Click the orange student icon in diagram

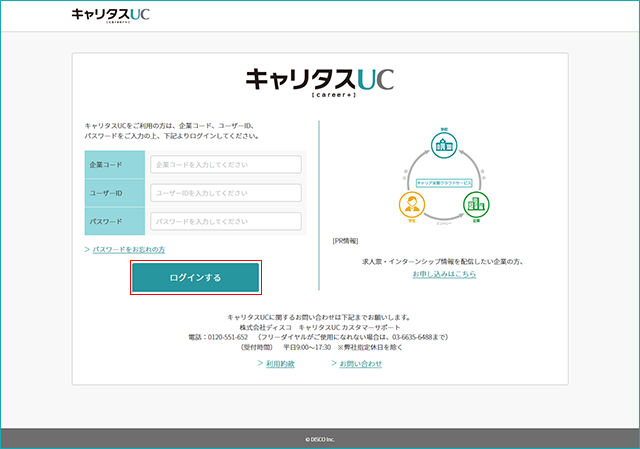[x=412, y=204]
